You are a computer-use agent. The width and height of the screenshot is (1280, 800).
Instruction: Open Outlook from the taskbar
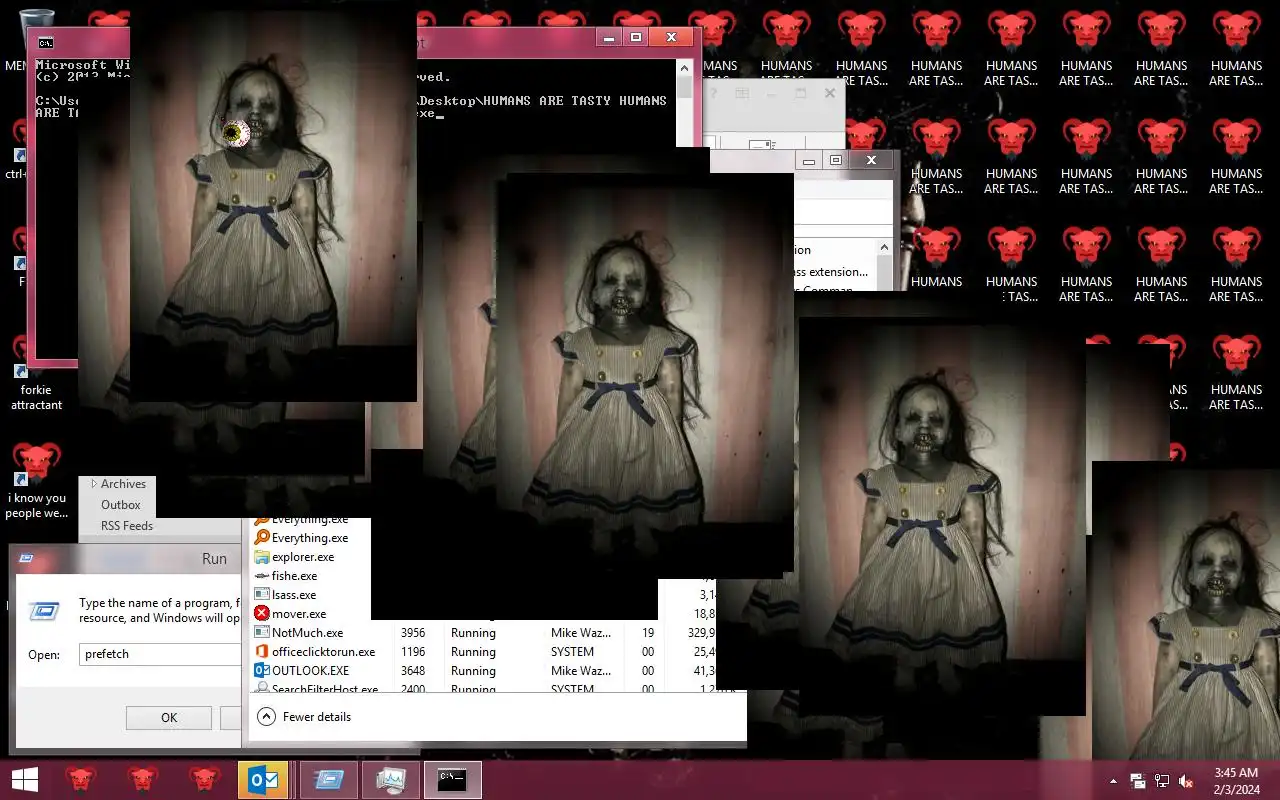pyautogui.click(x=263, y=780)
